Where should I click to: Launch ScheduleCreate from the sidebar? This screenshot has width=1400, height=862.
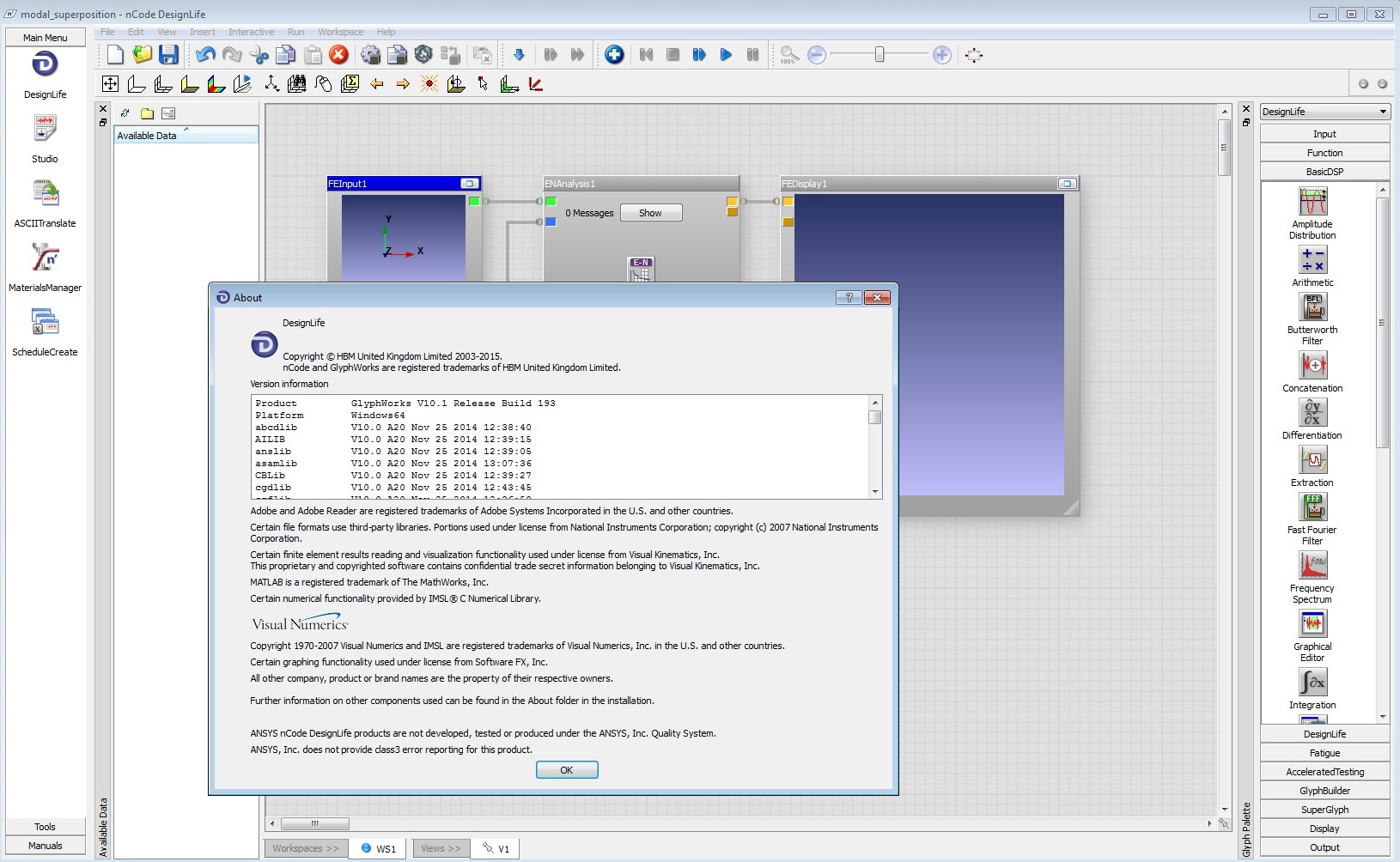[x=45, y=331]
